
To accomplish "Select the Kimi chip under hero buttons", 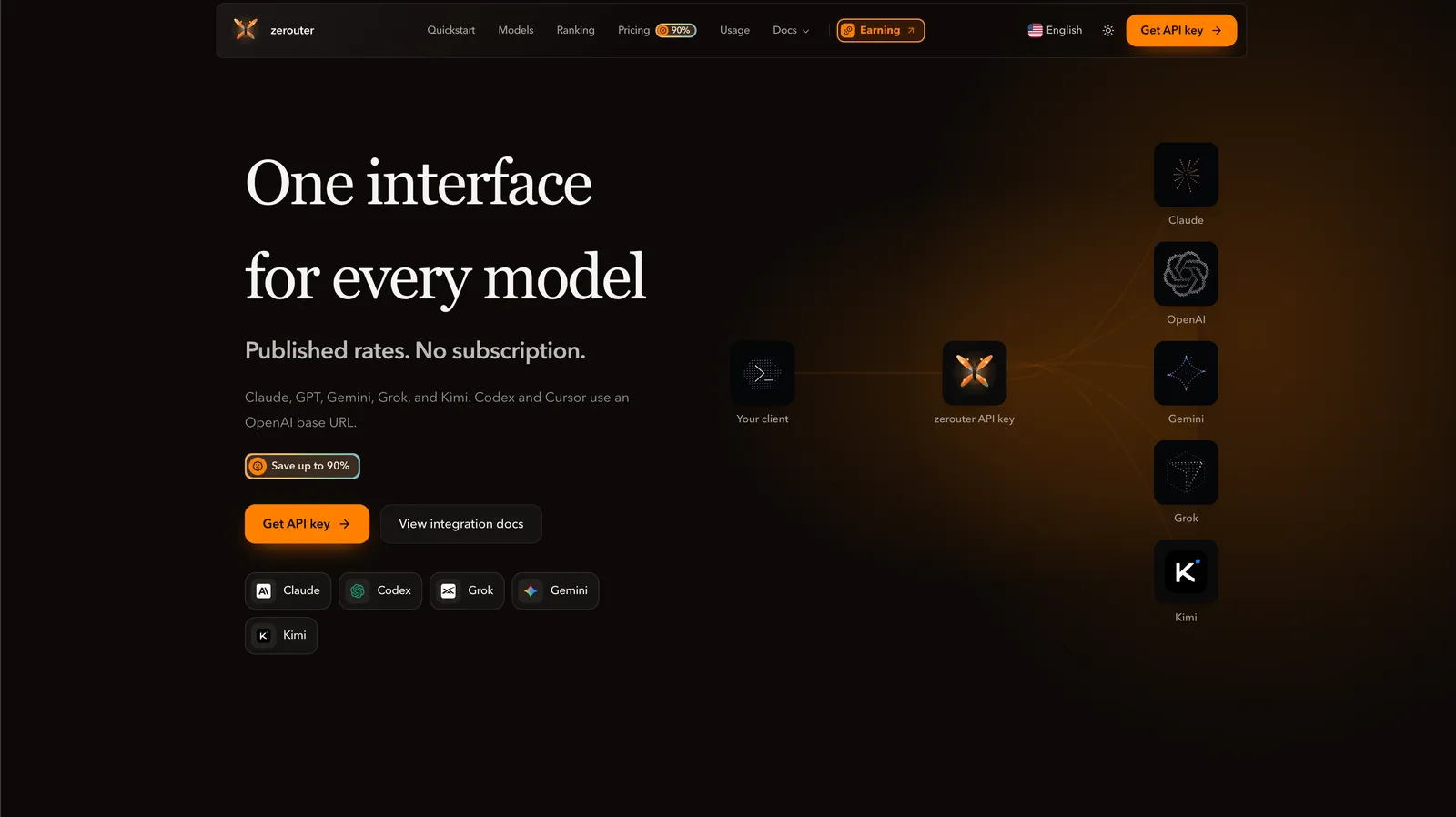I will coord(281,635).
